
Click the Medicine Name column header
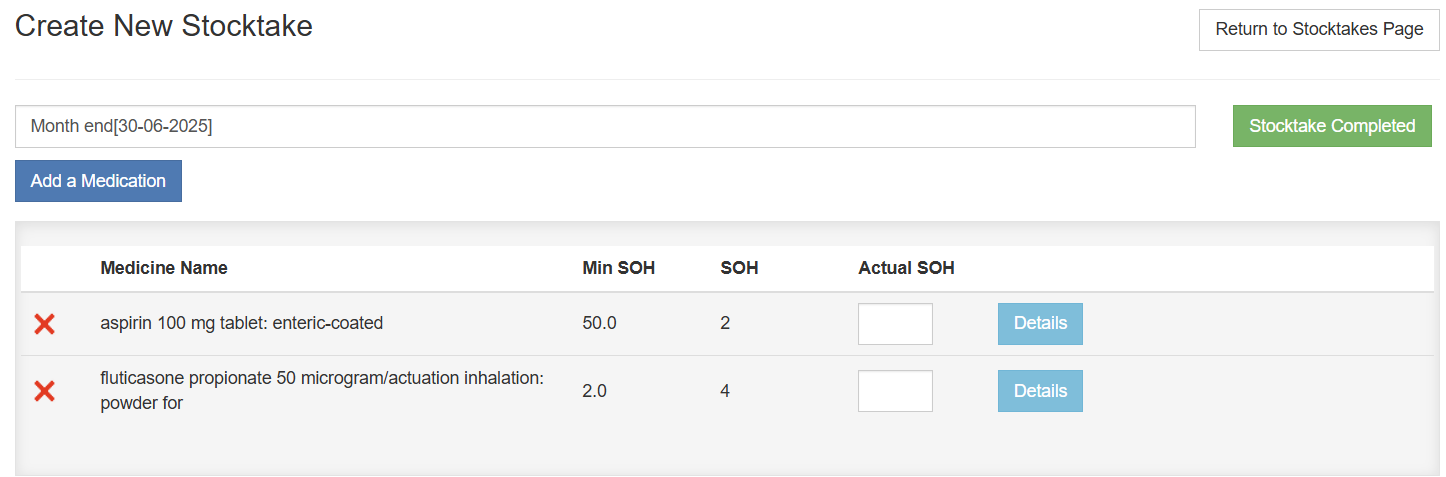[x=164, y=268]
